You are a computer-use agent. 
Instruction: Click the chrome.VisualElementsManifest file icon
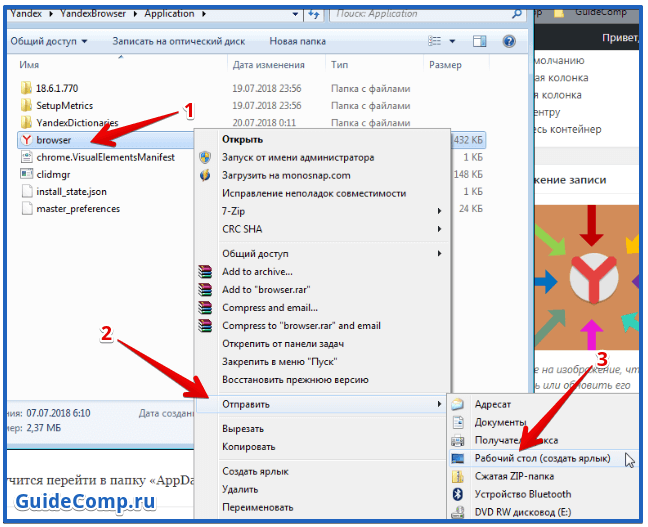26,157
